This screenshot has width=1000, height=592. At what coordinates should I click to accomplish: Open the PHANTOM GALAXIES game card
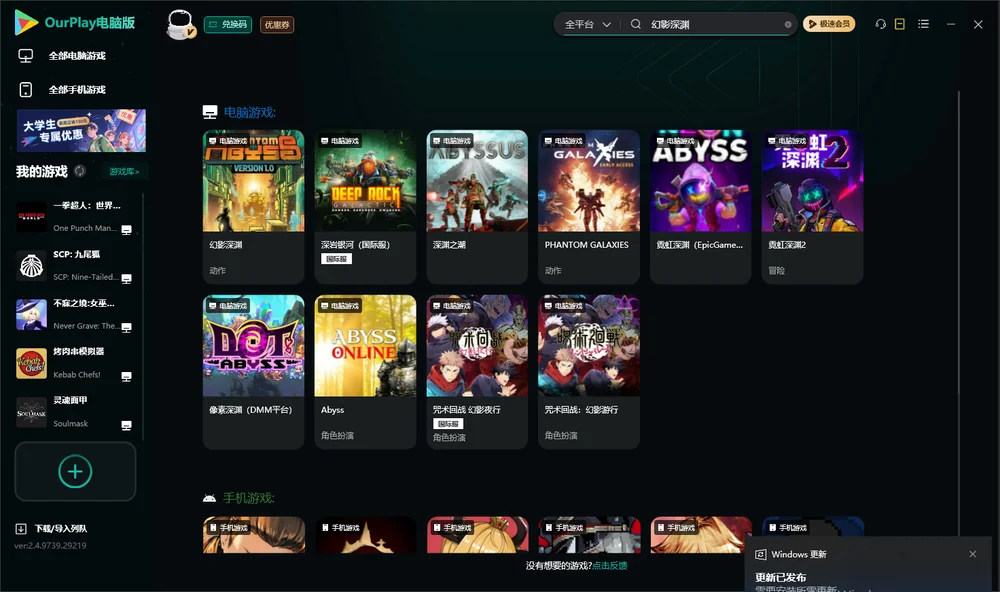(x=589, y=207)
